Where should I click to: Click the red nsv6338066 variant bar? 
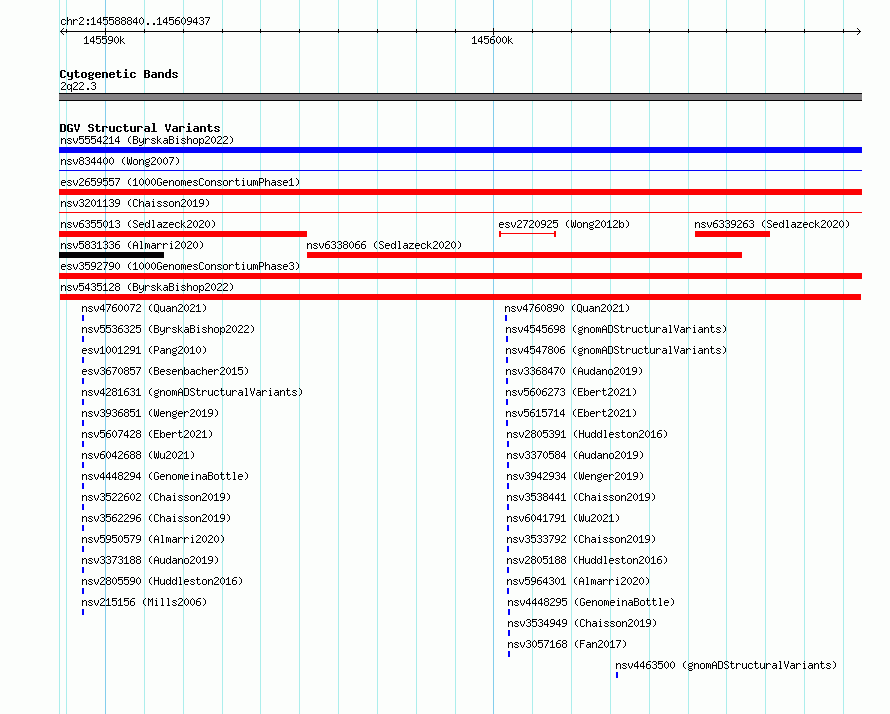tap(524, 255)
